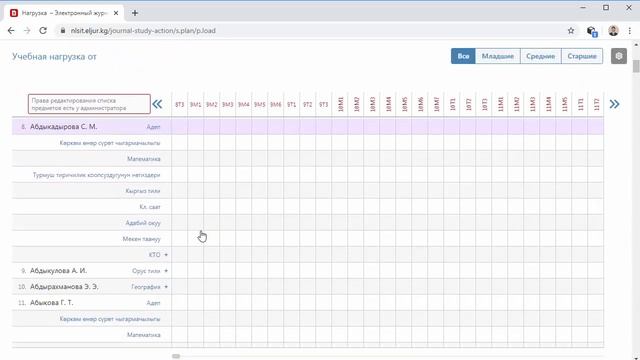
Task: Click the 11М5 class column header
Action: tap(564, 104)
